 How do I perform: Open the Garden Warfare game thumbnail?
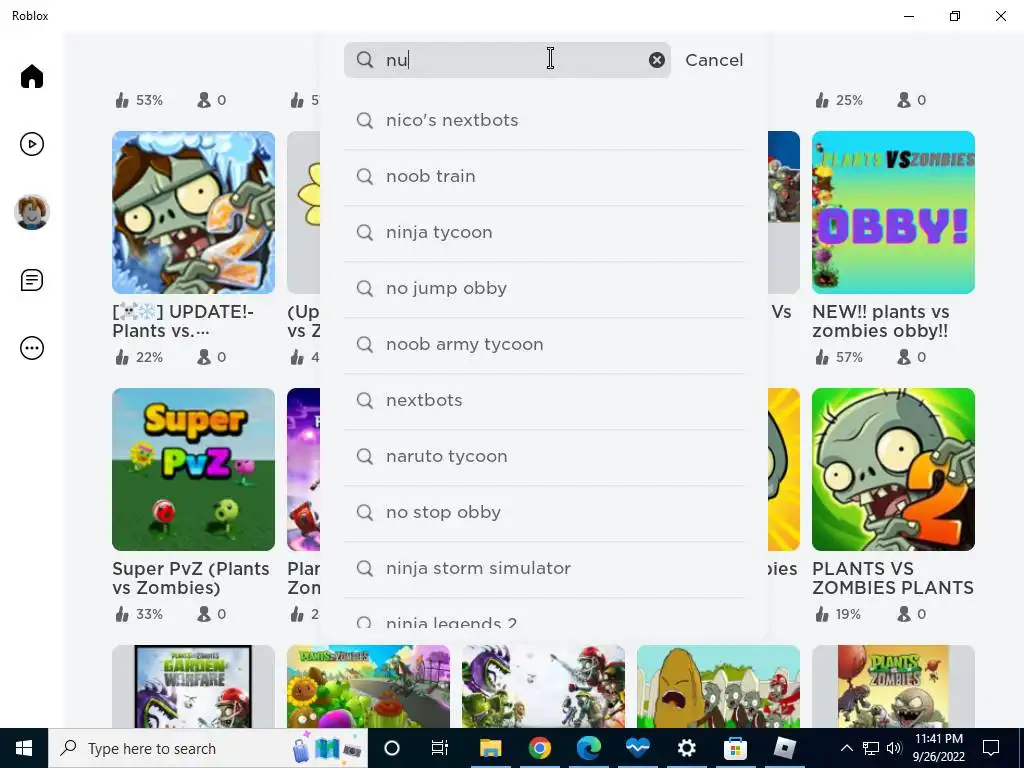[193, 686]
